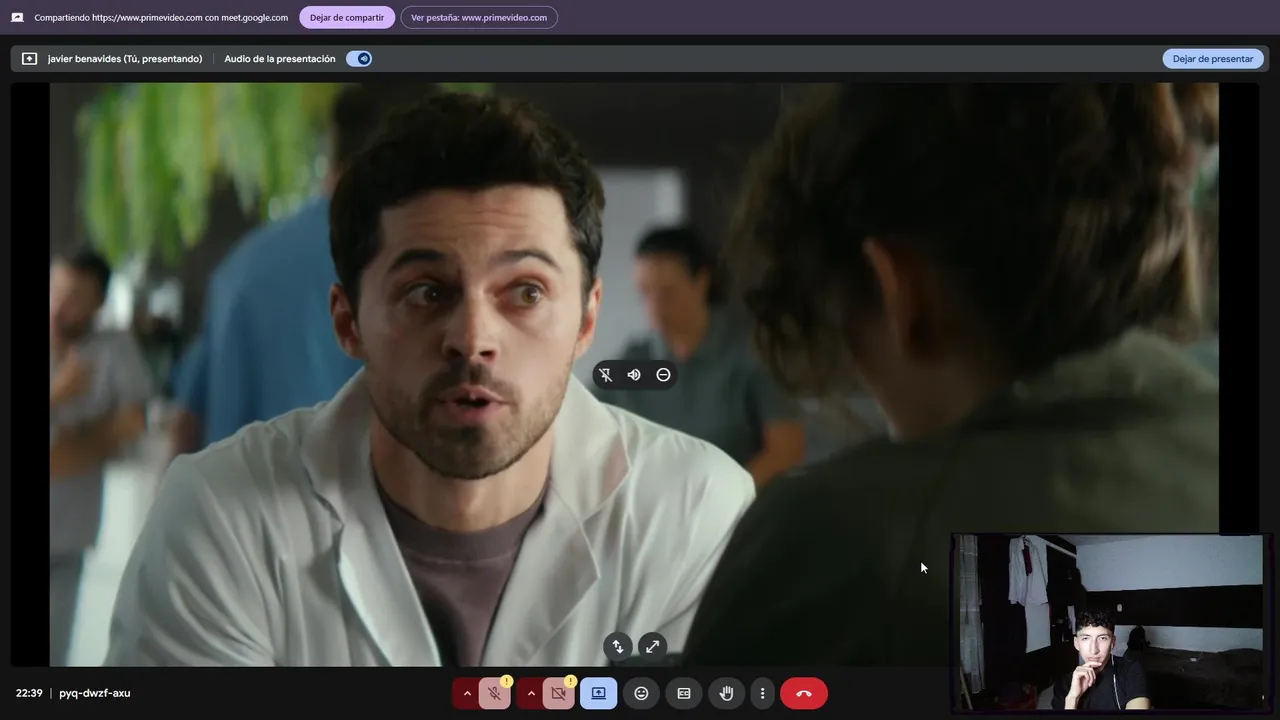
Task: Click 'Compartiendo https://www.primevideo.com' notice text
Action: coord(161,17)
